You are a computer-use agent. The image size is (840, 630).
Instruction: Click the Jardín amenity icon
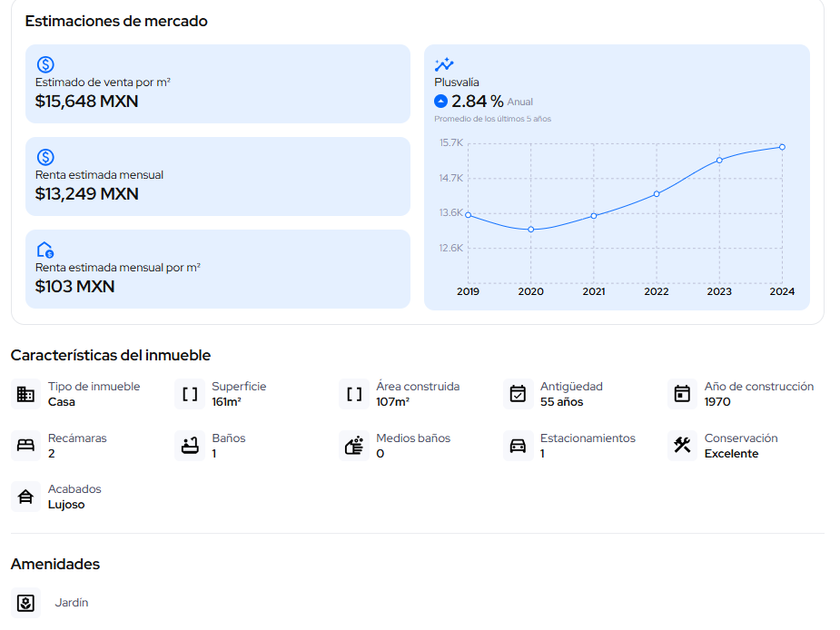pos(26,603)
